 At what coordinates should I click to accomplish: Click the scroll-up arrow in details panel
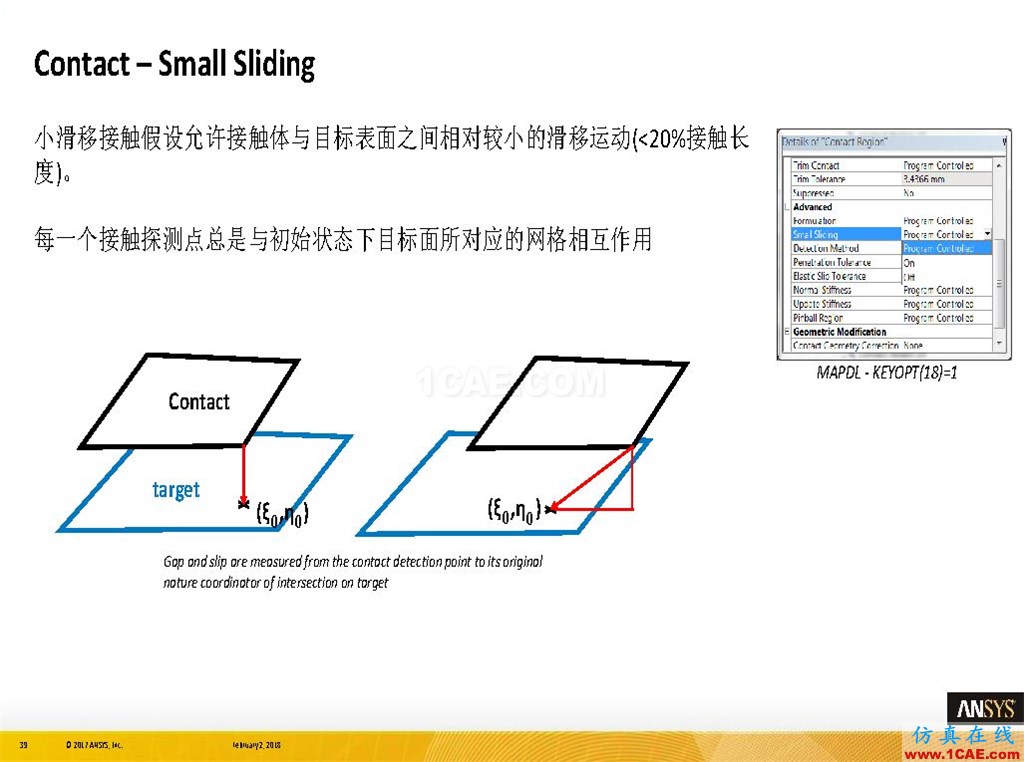999,165
